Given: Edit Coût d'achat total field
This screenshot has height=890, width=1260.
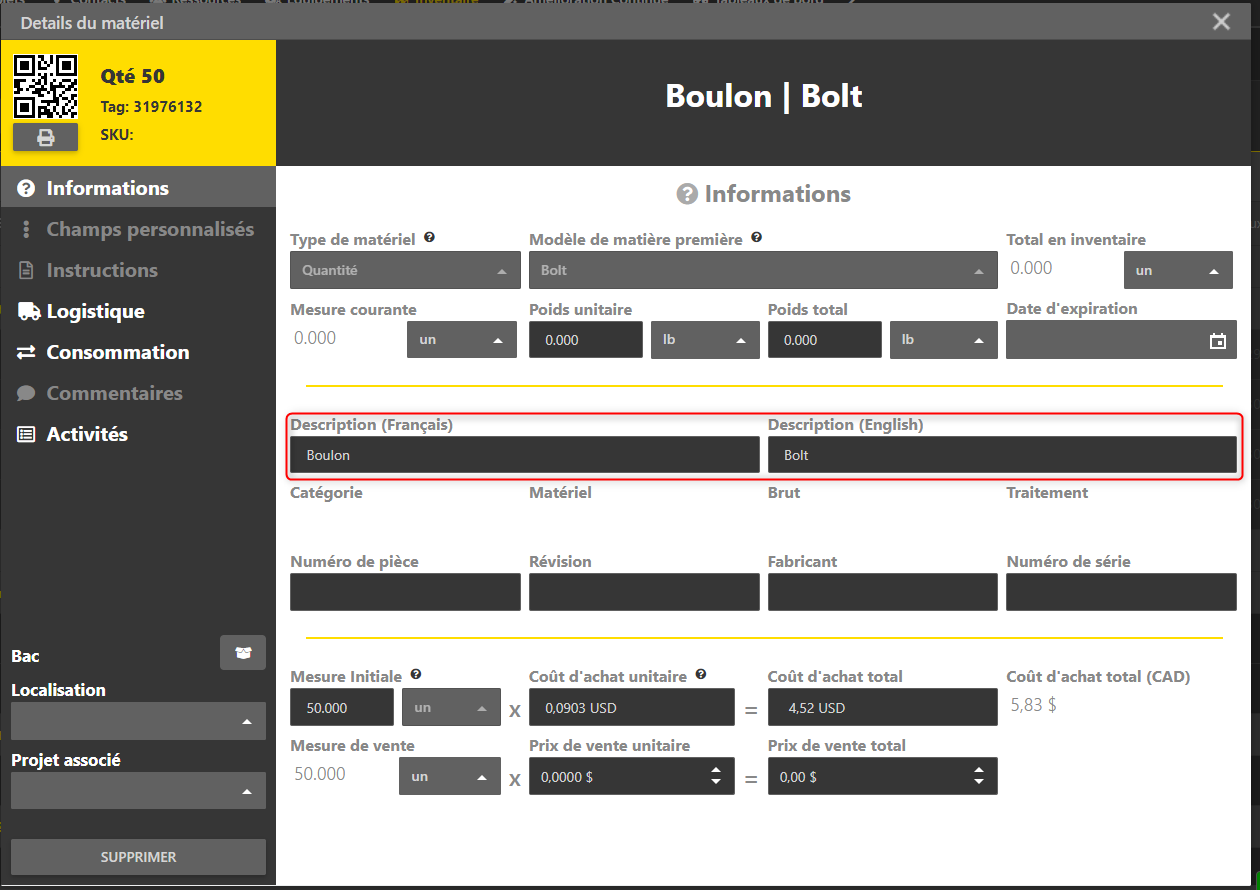Looking at the screenshot, I should [883, 707].
